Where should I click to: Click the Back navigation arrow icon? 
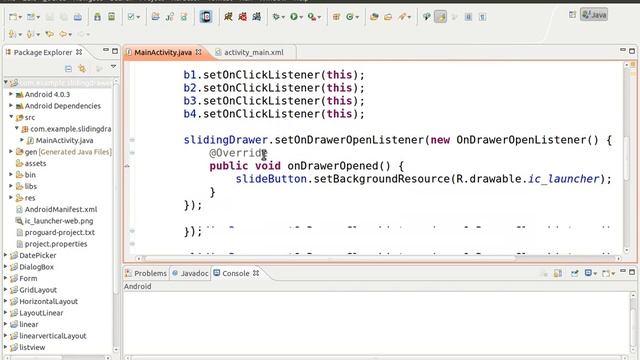pos(63,34)
